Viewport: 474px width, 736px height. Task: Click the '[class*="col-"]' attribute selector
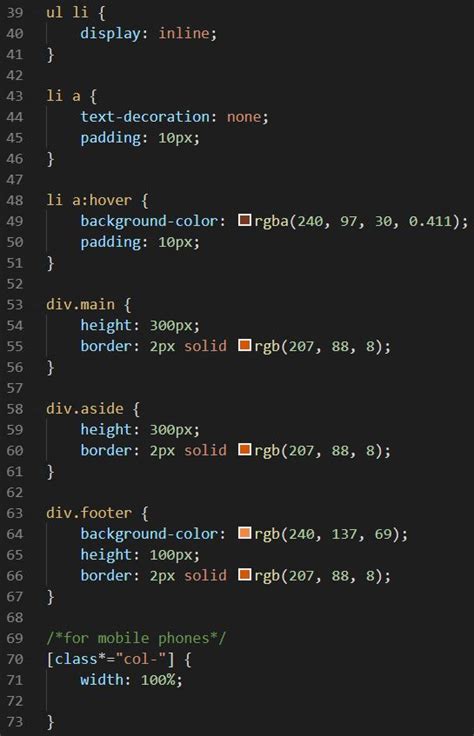(110, 659)
